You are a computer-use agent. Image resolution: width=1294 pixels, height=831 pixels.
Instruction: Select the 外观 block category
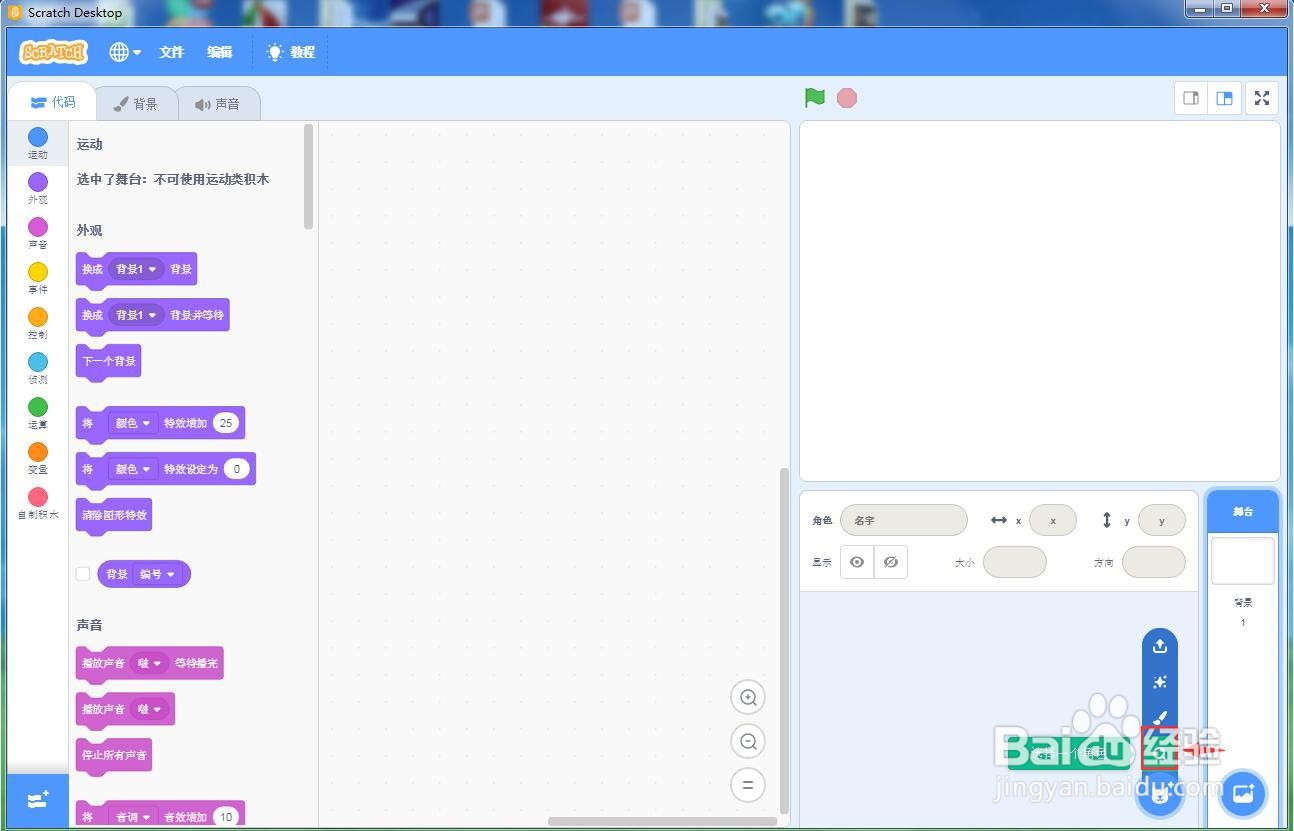[37, 189]
